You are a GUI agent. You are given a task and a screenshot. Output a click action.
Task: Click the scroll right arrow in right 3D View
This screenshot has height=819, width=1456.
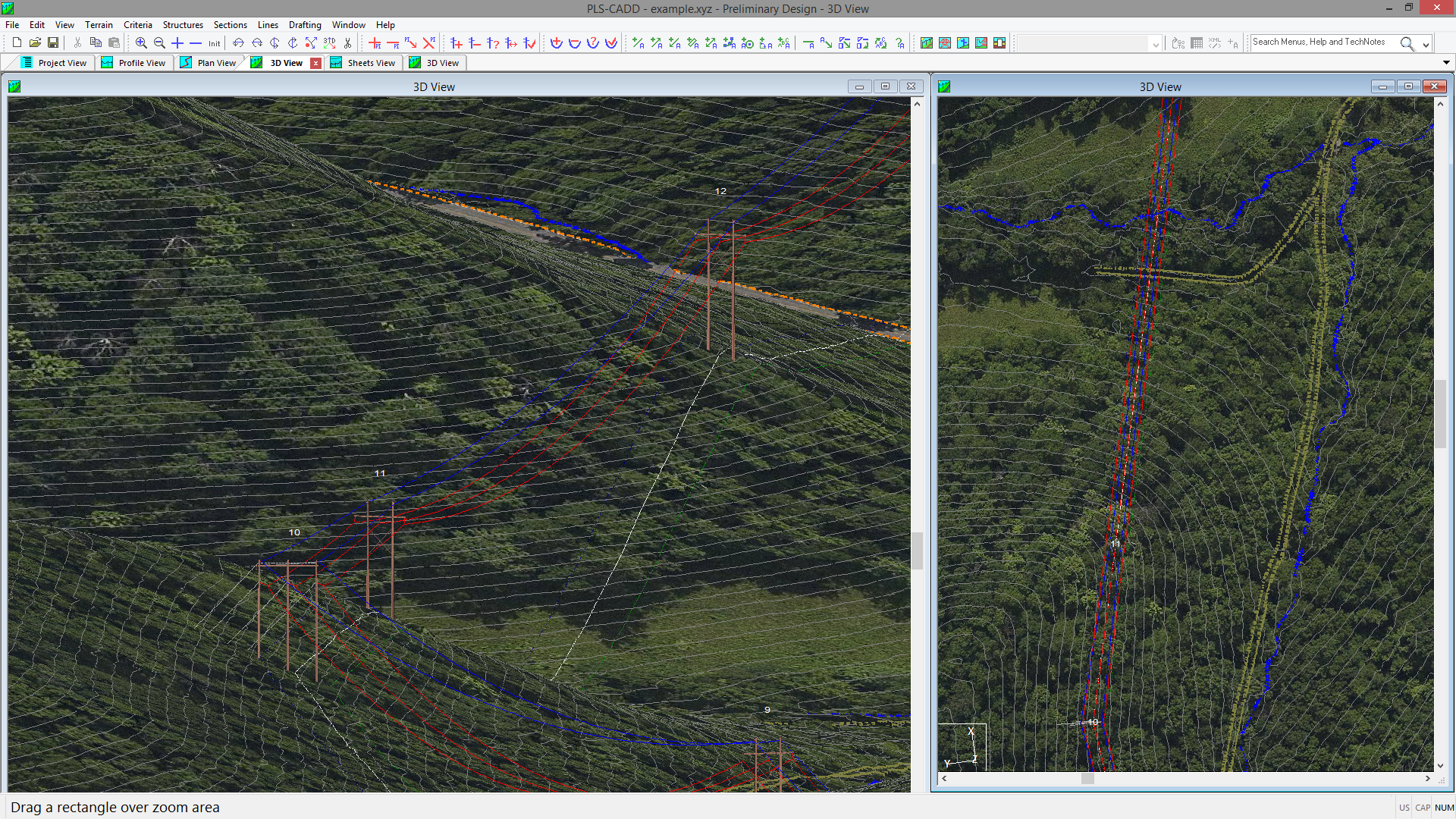coord(1427,779)
